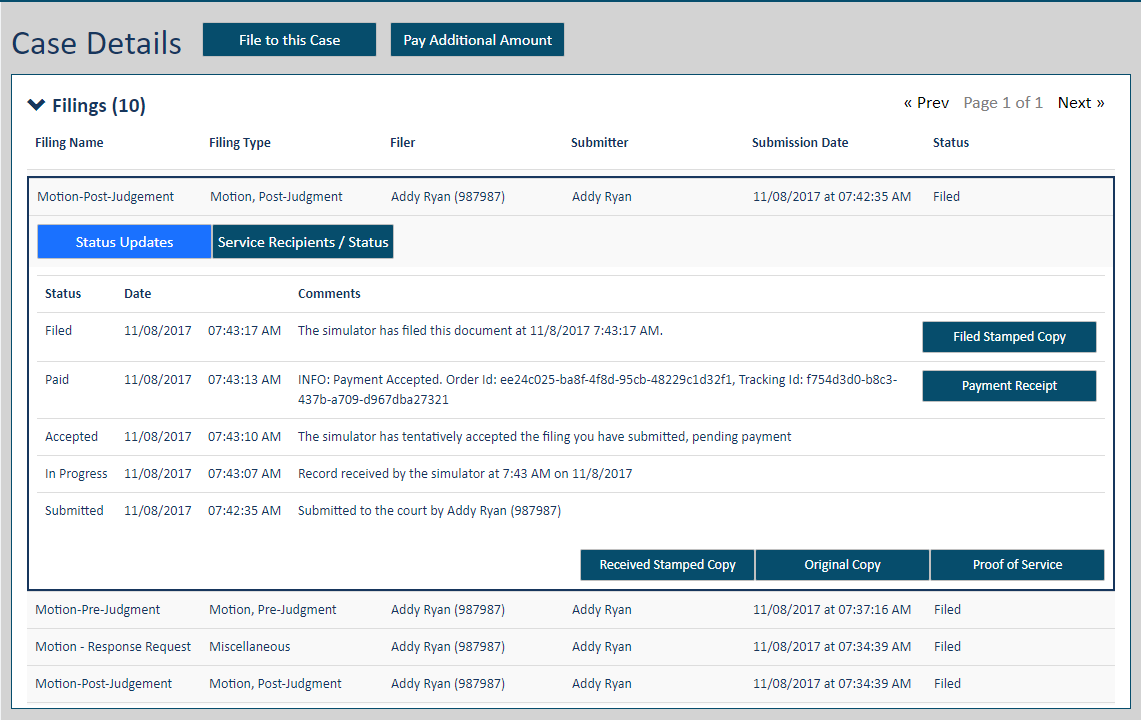
Task: Expand the Motion - Response Request filing row
Action: coord(112,646)
